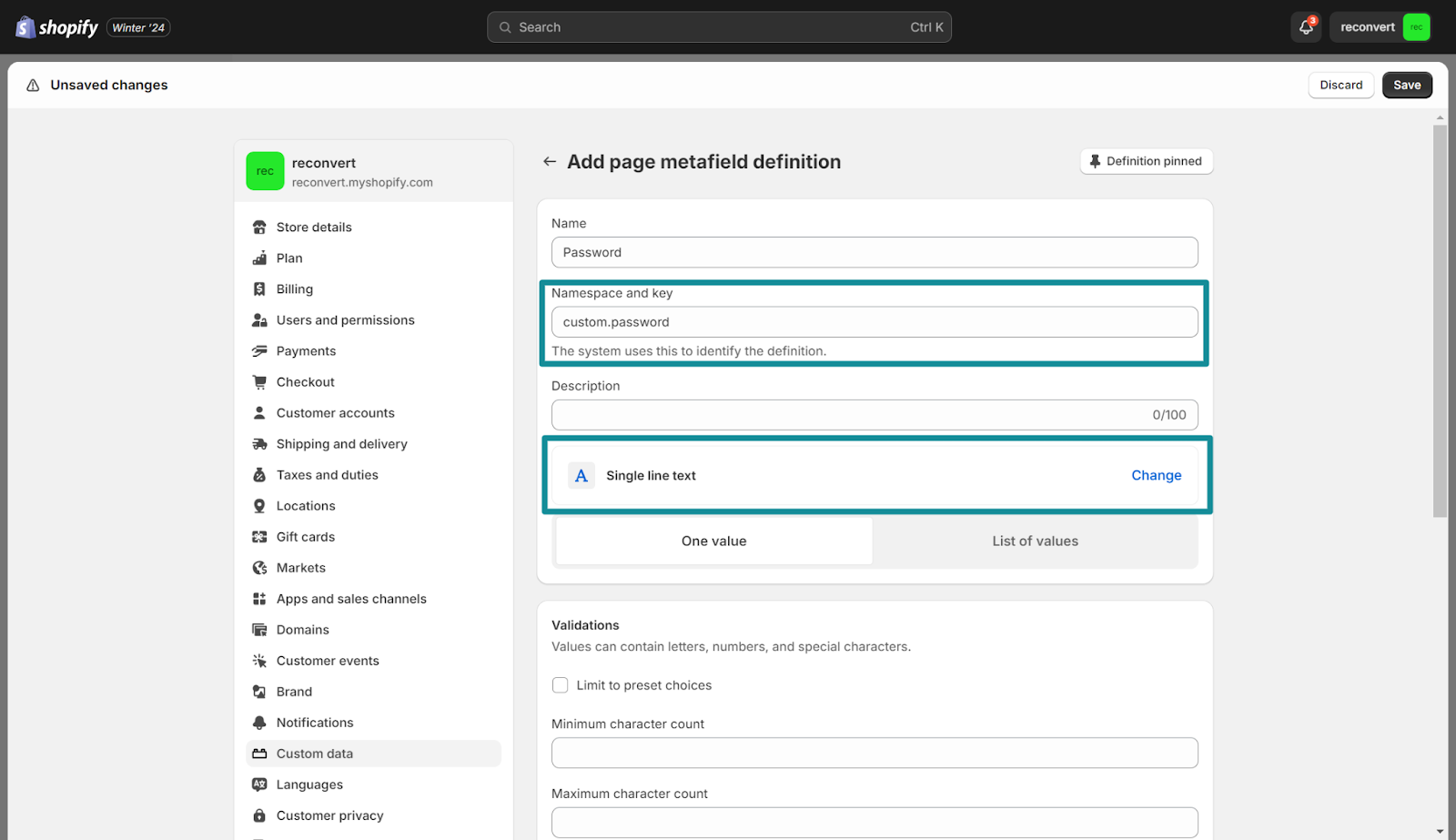
Task: Click the Notifications bell icon in sidebar
Action: pos(259,723)
